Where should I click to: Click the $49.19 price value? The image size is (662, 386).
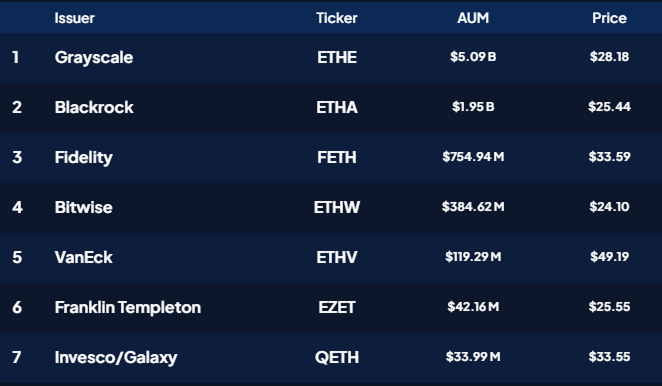tap(610, 257)
